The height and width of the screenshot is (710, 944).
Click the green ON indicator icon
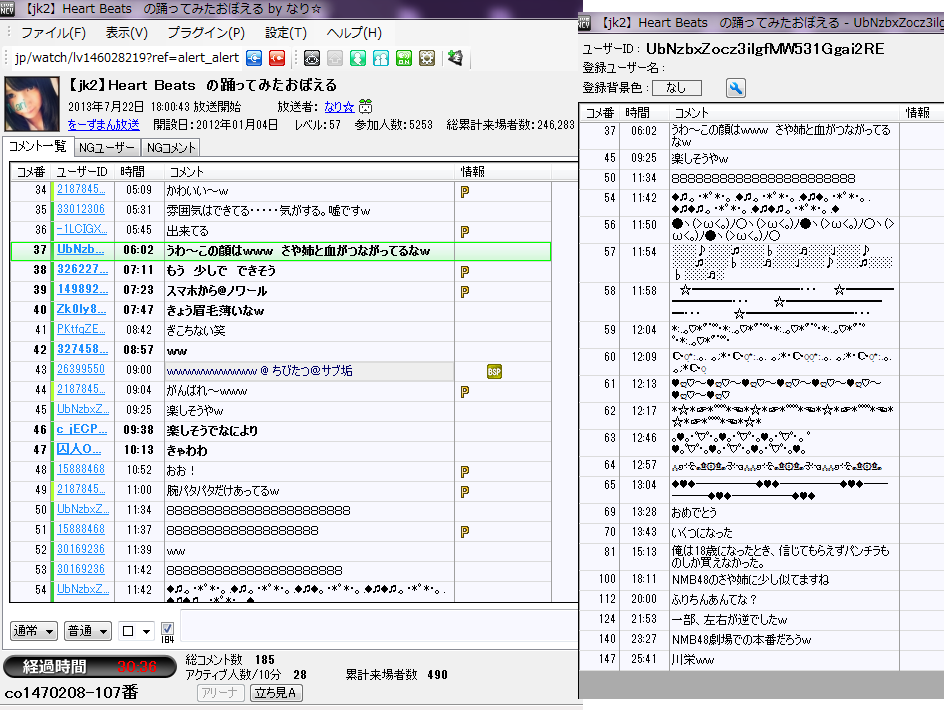click(x=404, y=58)
